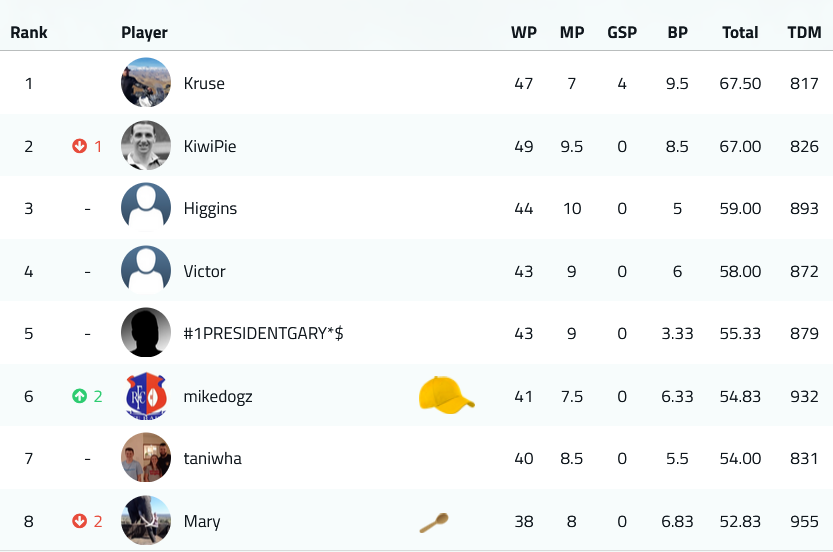This screenshot has width=833, height=552.
Task: Sort by the BP column header
Action: click(x=677, y=32)
